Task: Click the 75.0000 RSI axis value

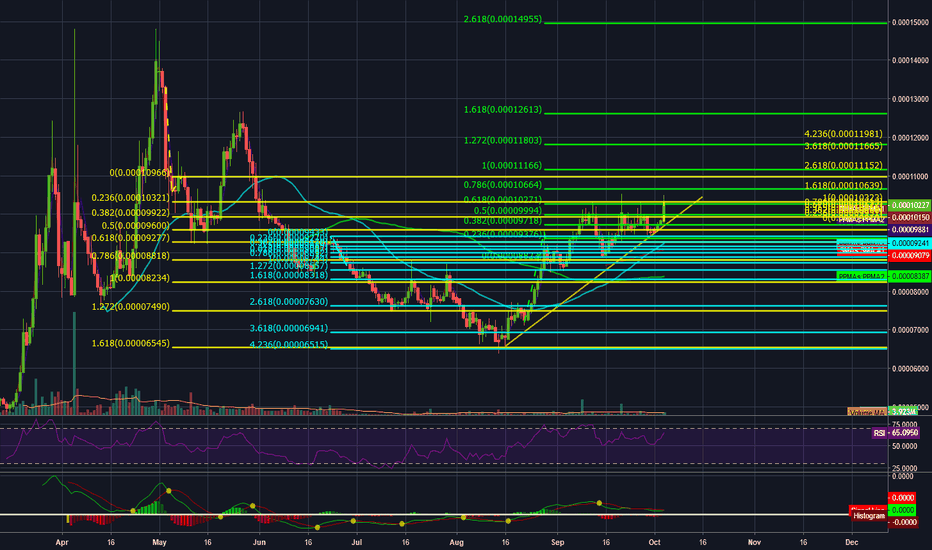Action: click(x=905, y=425)
